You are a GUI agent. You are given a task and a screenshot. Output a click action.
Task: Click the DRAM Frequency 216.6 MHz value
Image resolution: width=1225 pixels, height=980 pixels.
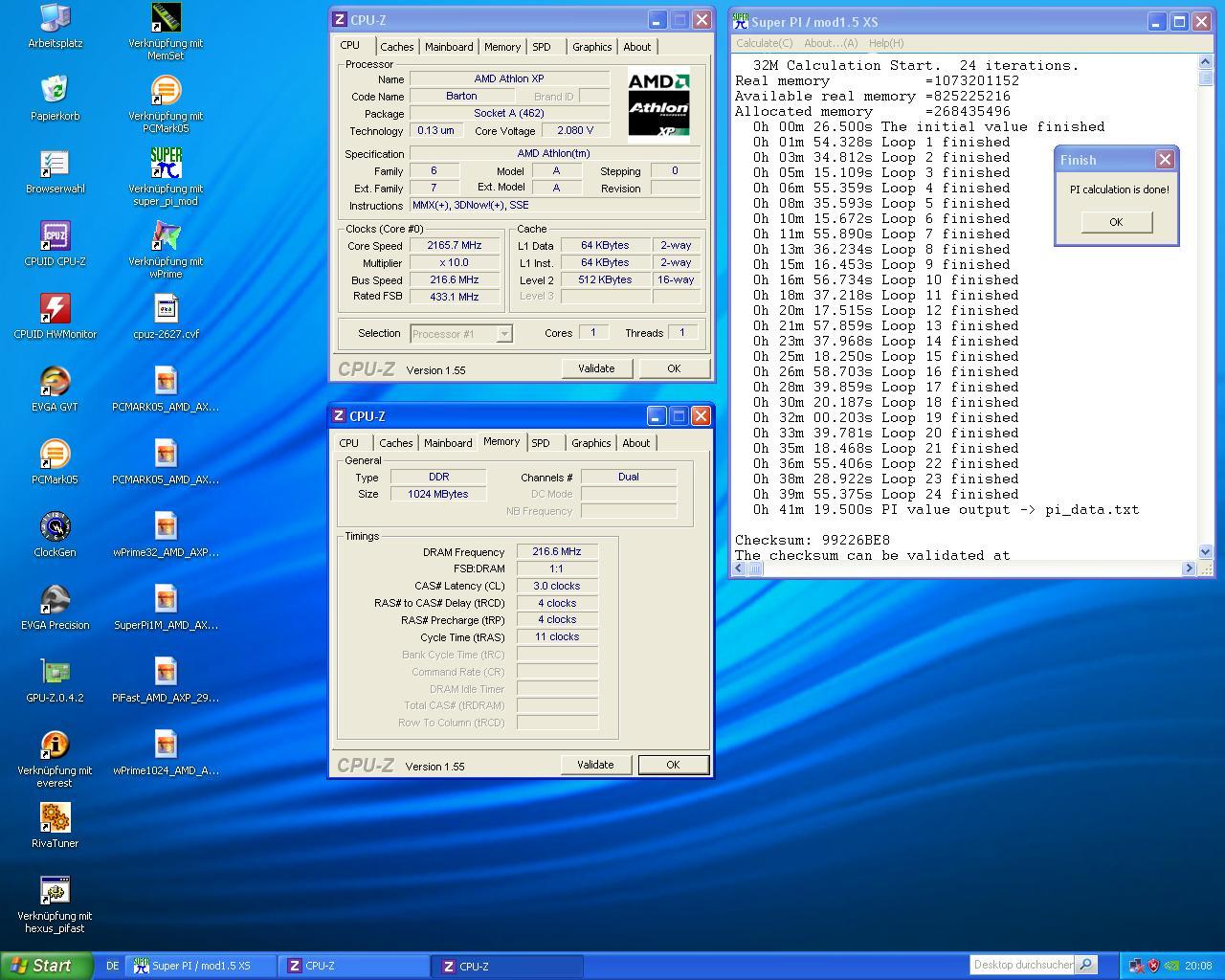click(557, 551)
